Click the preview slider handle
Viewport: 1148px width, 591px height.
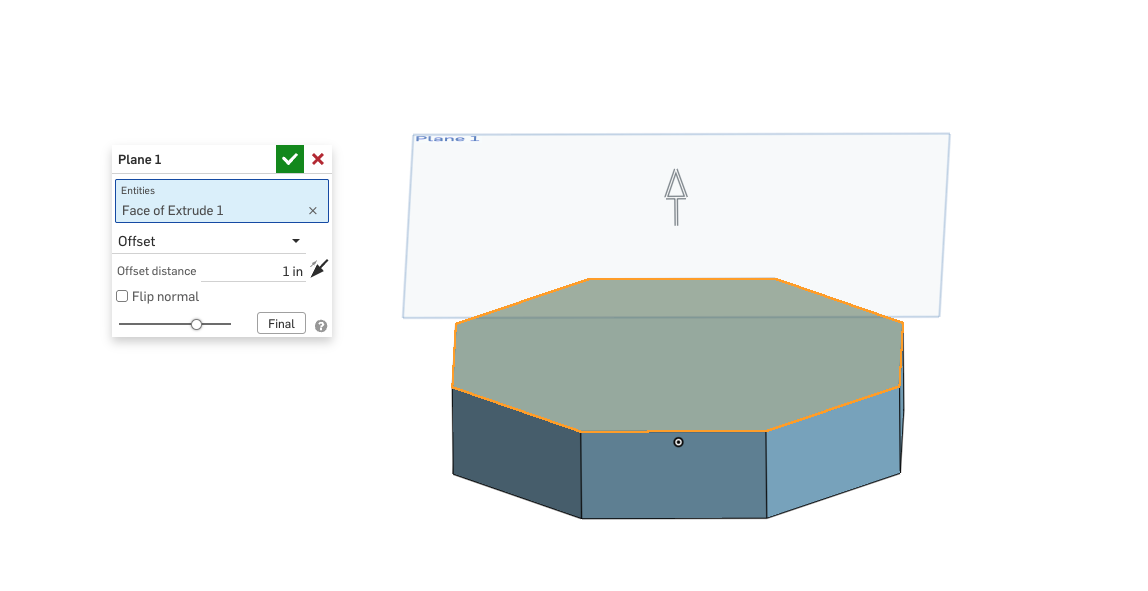click(x=197, y=324)
